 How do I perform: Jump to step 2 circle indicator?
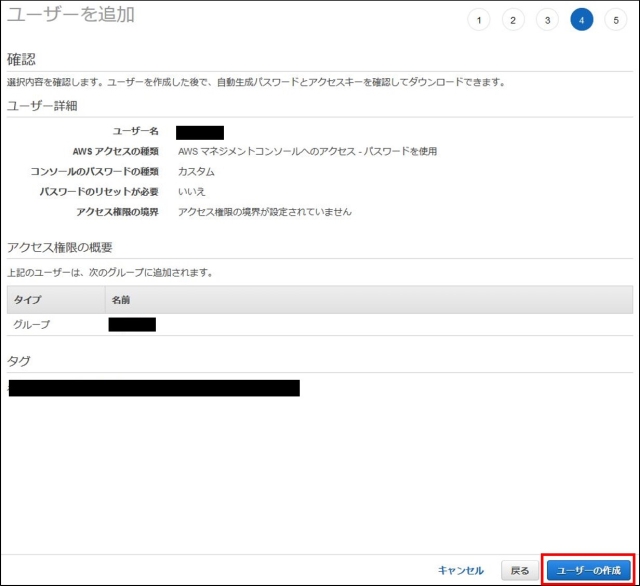tap(513, 20)
